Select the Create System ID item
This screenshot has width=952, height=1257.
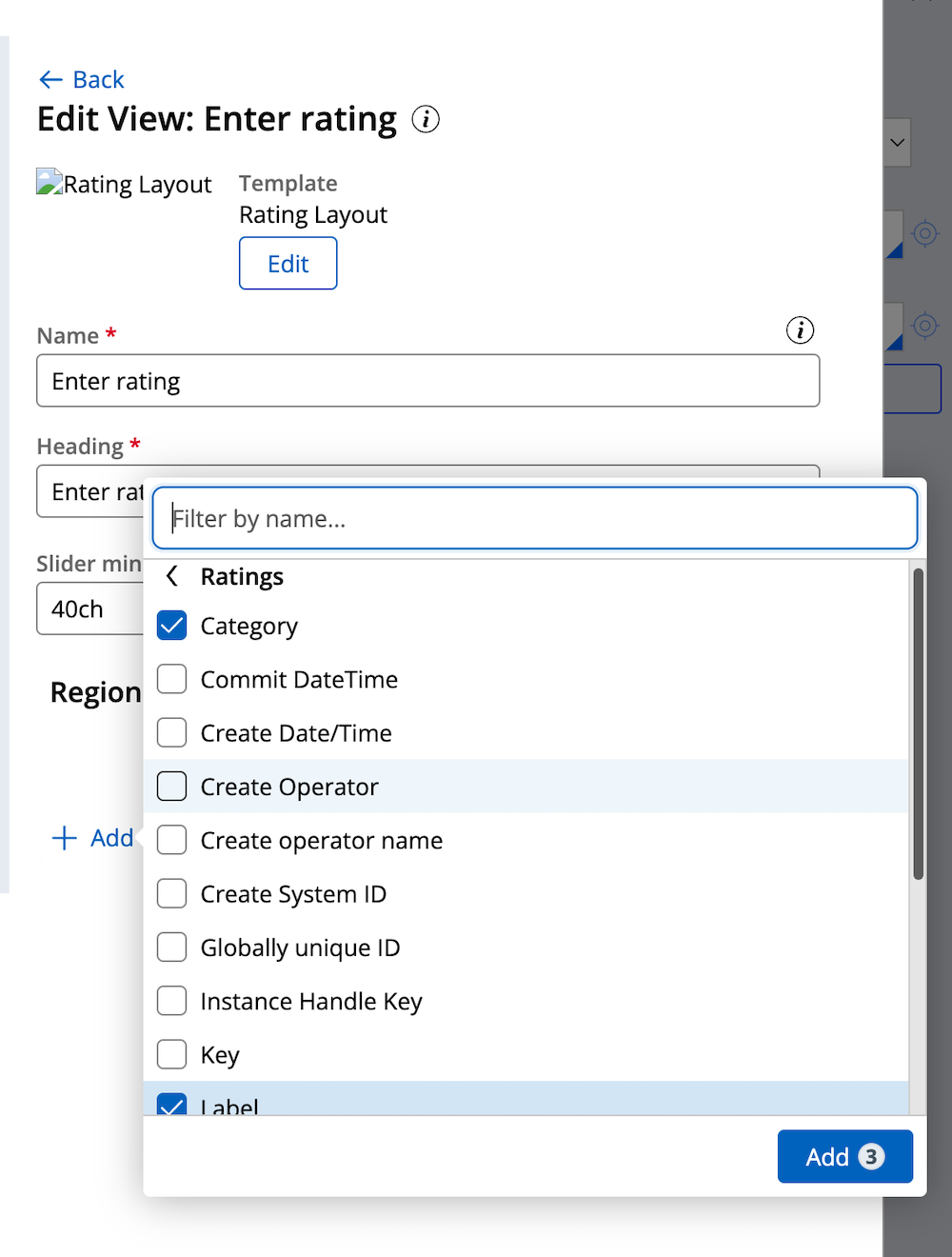526,894
